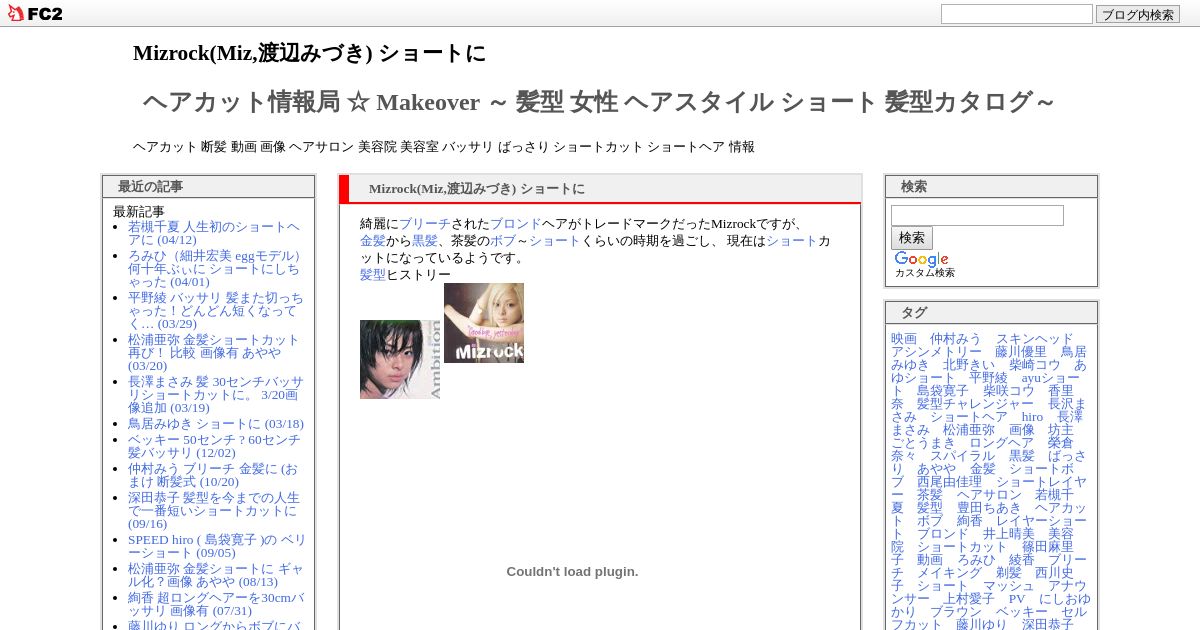This screenshot has height=630, width=1200.
Task: Click the Google custom search logo
Action: (x=921, y=259)
